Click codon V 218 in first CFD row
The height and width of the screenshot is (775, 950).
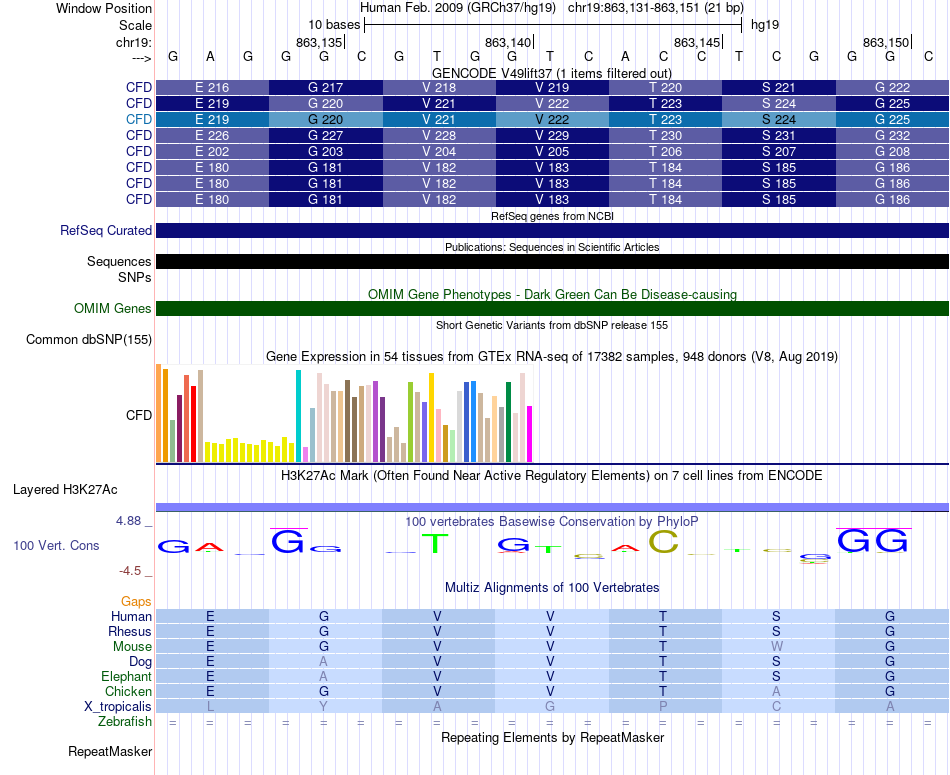point(439,87)
